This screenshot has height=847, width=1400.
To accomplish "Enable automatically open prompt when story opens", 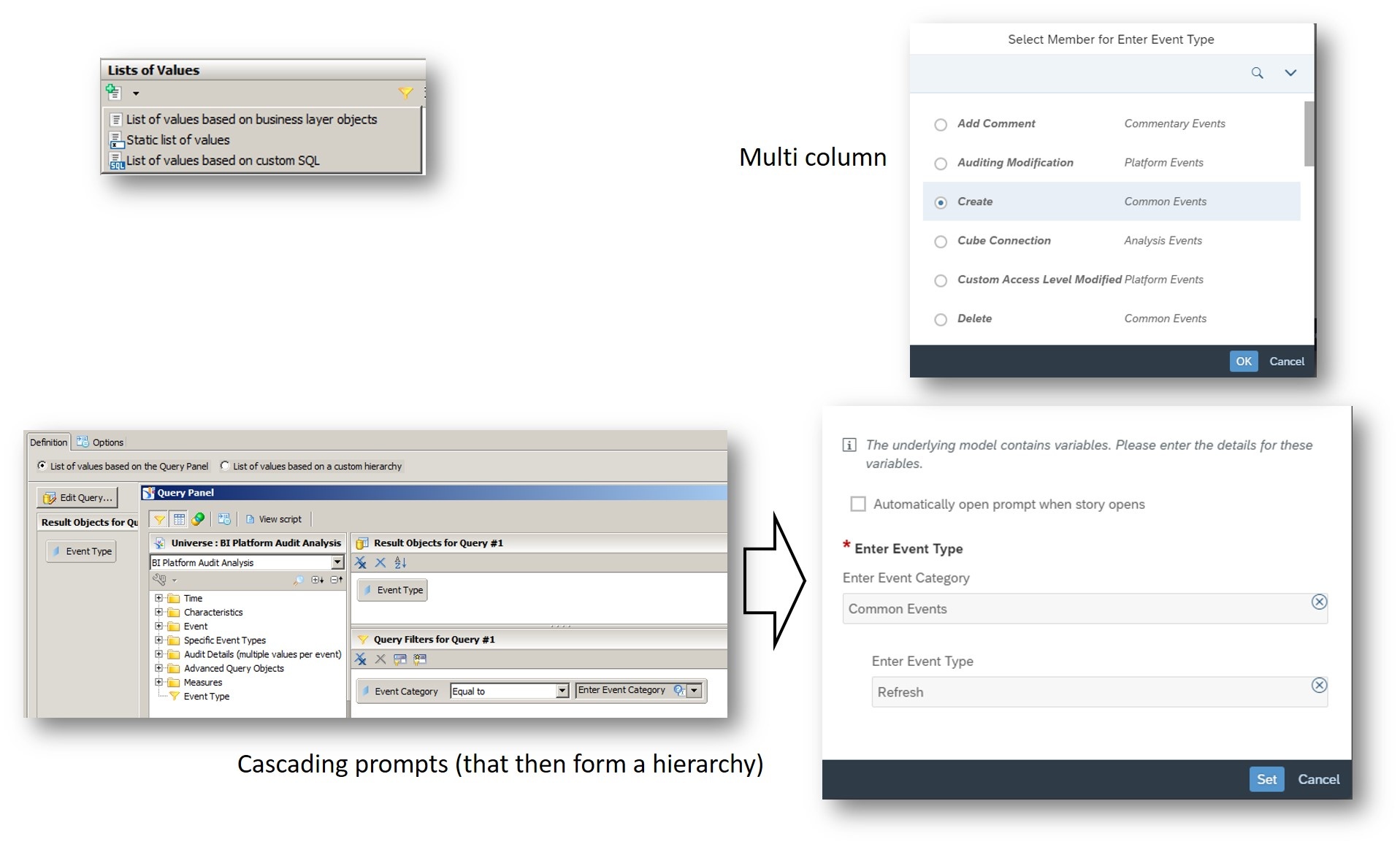I will [x=858, y=504].
